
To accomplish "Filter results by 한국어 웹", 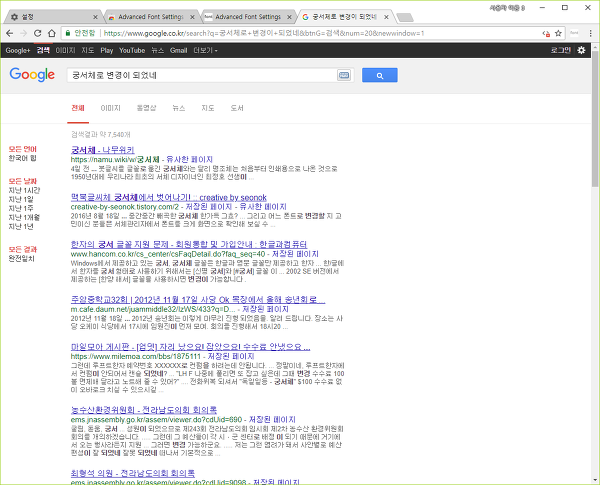I will pyautogui.click(x=22, y=158).
